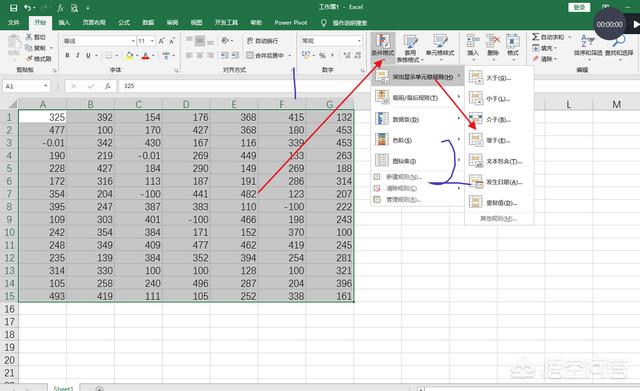This screenshot has width=640, height=391.
Task: Toggle Italic formatting
Action: pyautogui.click(x=78, y=55)
